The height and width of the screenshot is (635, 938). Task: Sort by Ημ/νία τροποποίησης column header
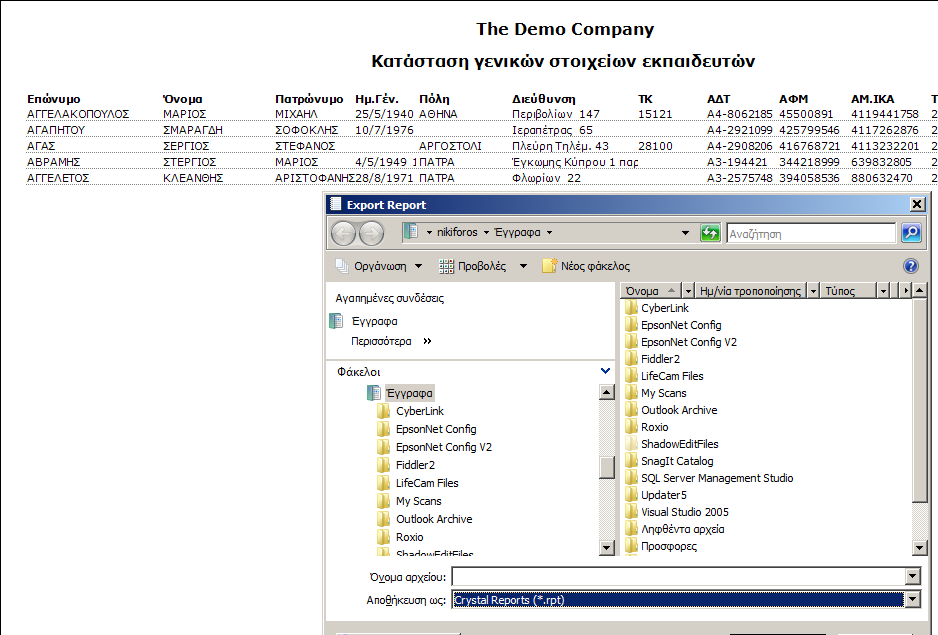coord(751,291)
